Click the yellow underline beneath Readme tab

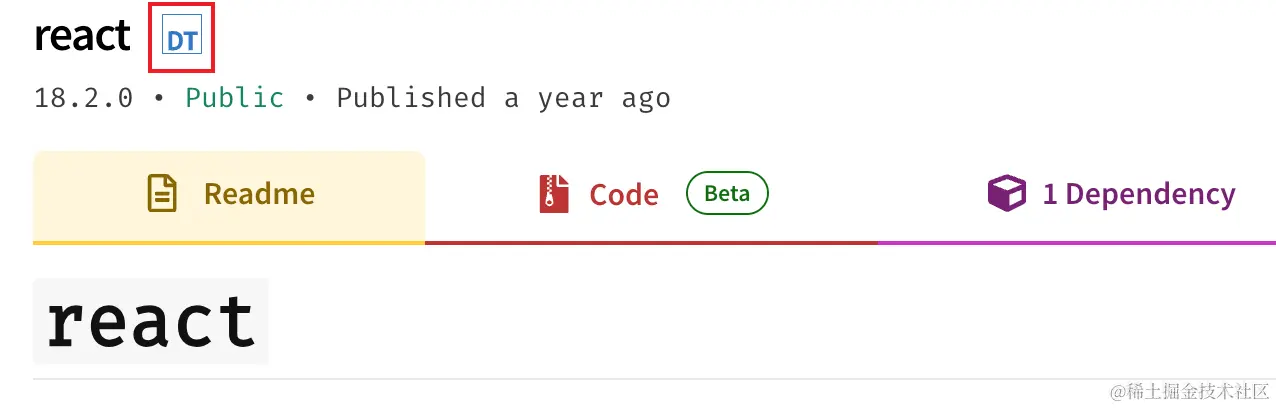coord(229,242)
